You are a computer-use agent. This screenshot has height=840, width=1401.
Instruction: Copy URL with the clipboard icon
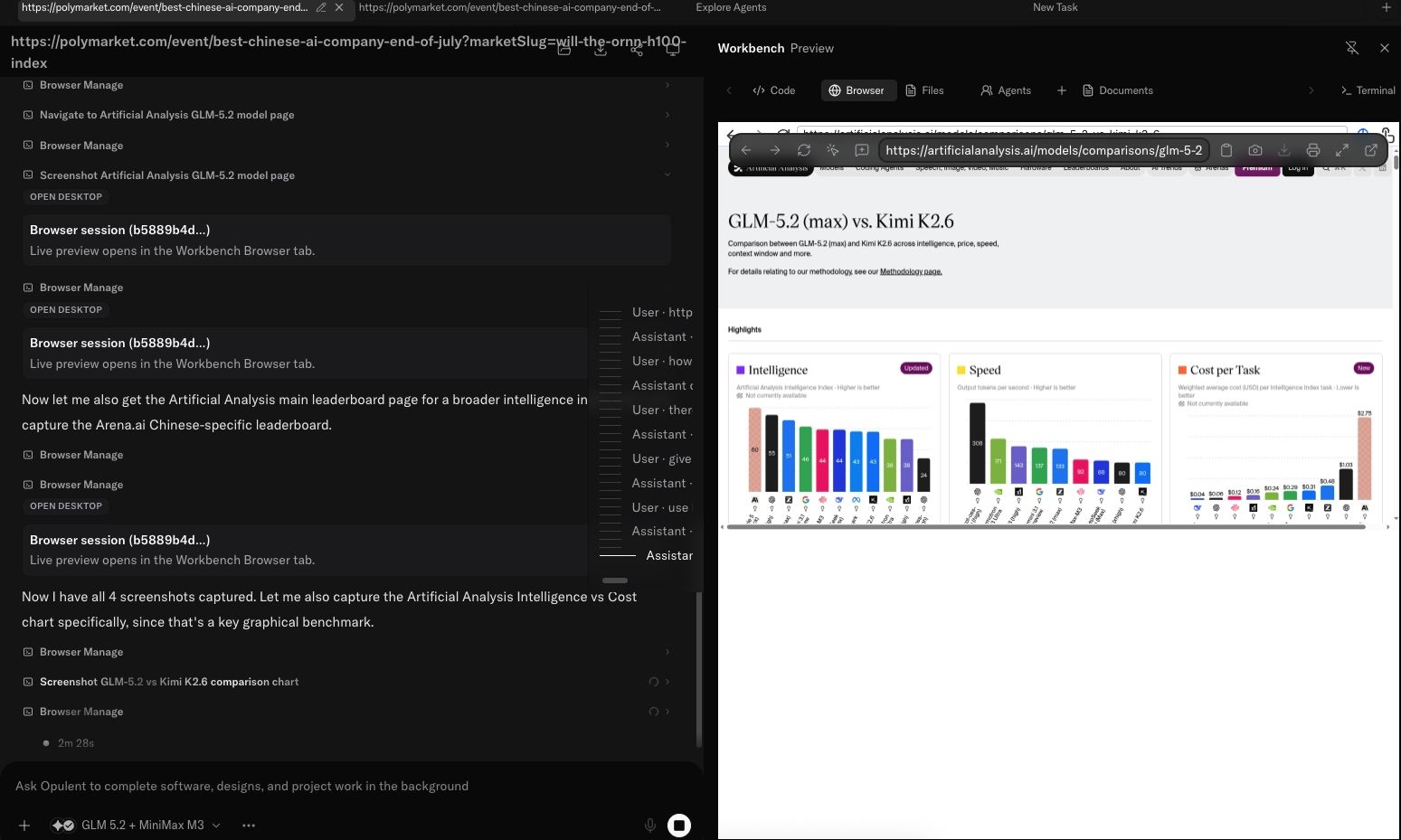click(1226, 150)
